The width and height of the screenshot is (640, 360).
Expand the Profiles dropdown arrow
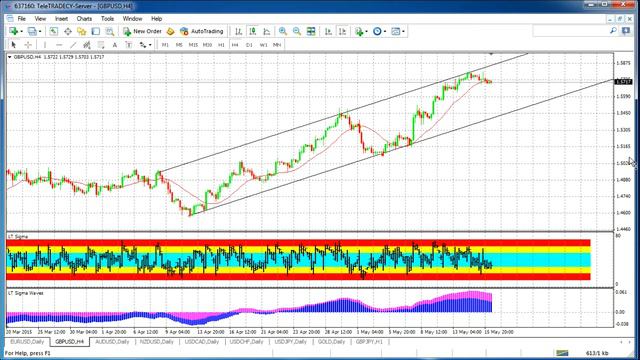click(x=40, y=31)
